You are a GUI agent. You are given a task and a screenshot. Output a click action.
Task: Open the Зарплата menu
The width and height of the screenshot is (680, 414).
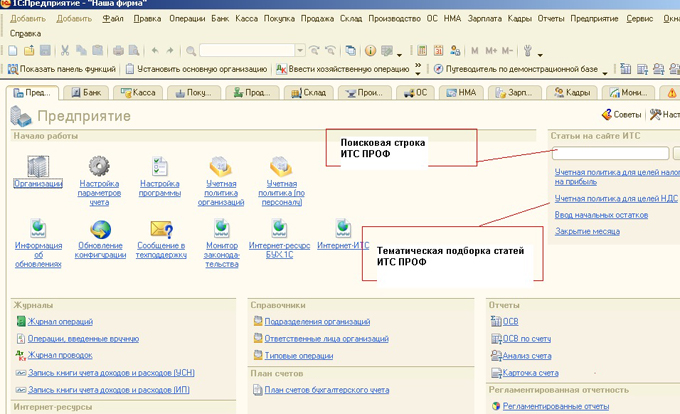click(484, 19)
